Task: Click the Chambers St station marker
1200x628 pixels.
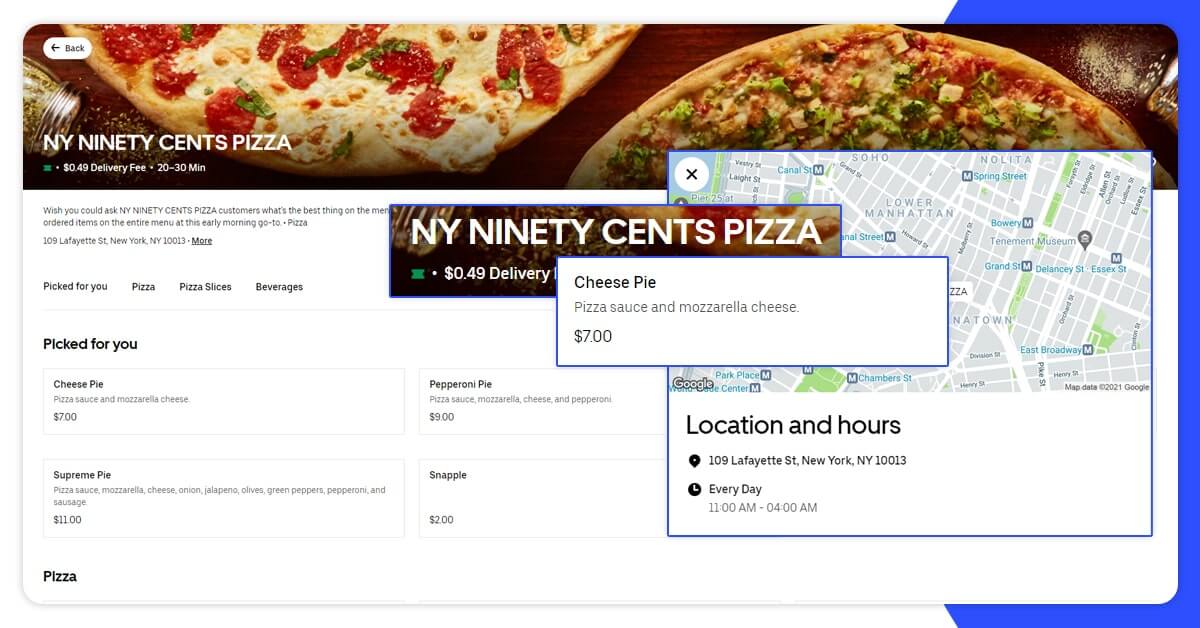Action: click(852, 378)
